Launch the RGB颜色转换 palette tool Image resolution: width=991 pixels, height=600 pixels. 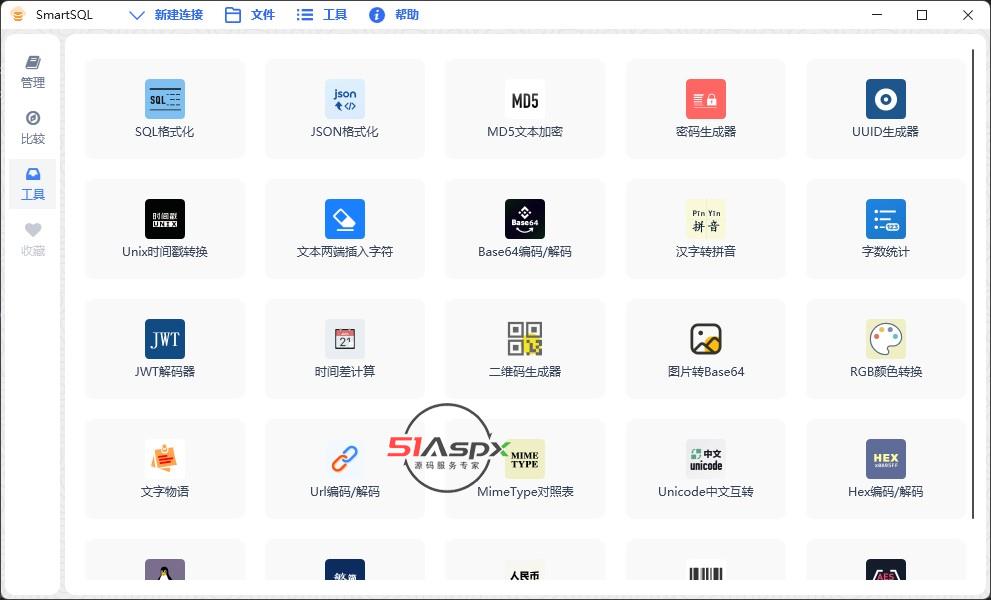point(885,348)
